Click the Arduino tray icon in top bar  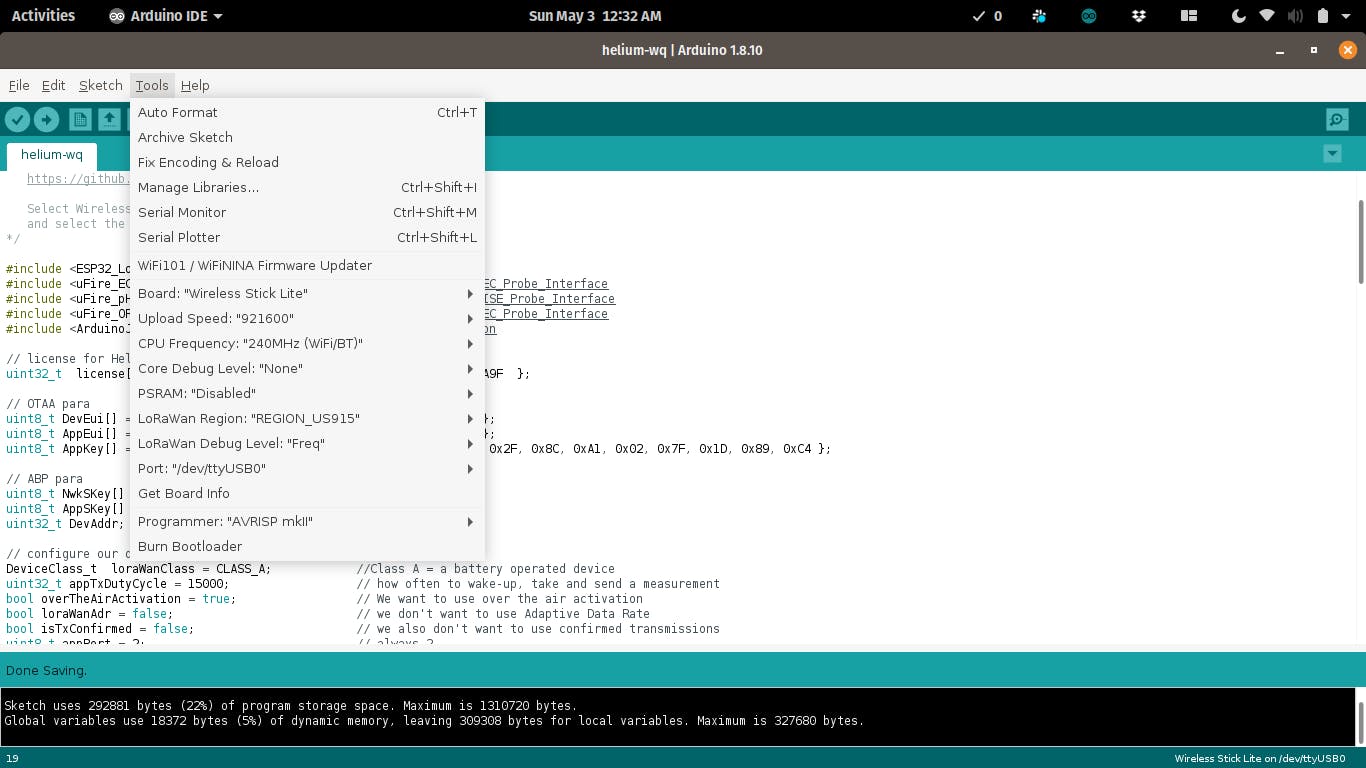[1089, 16]
